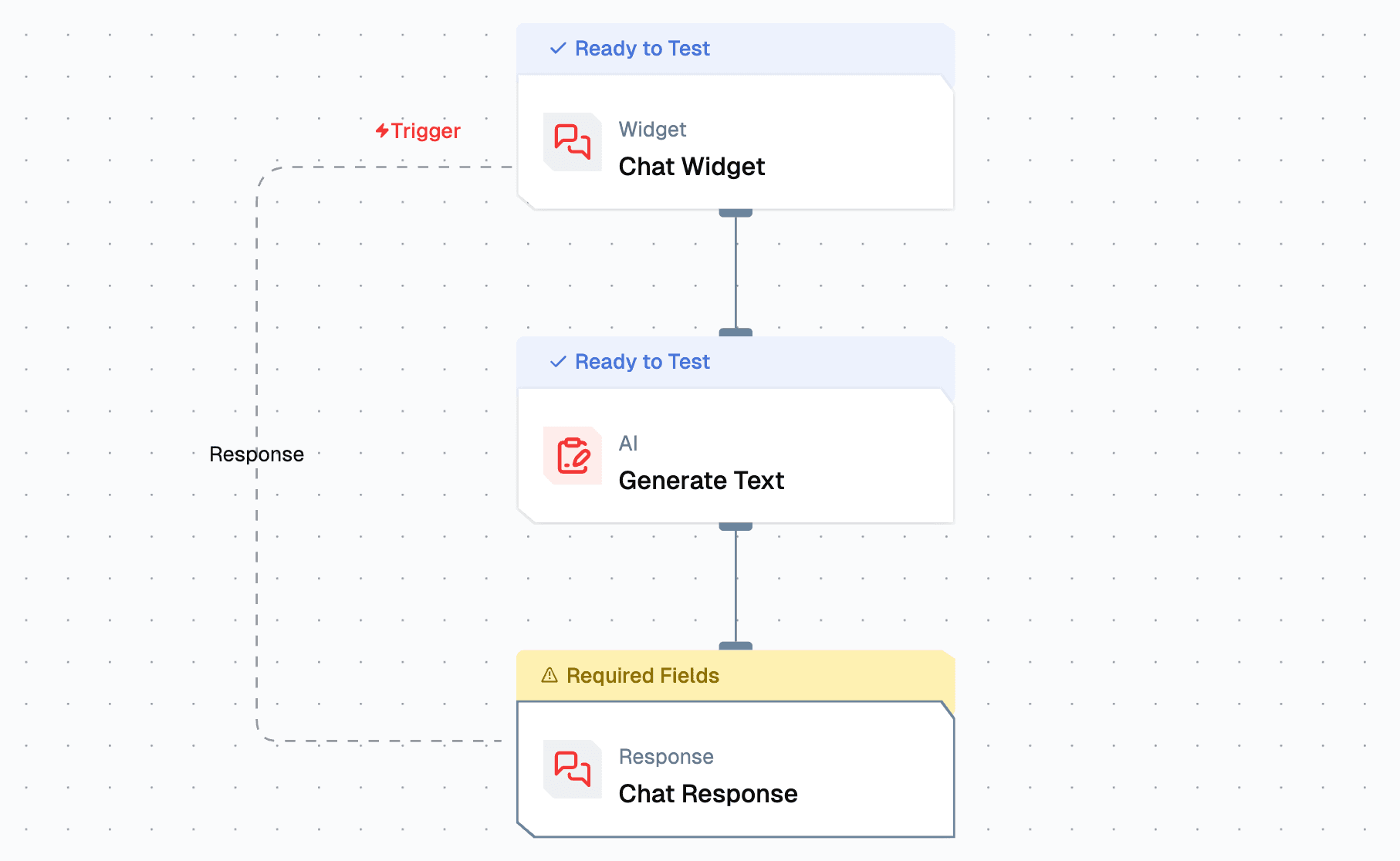Click the Chat Response speech bubble icon
This screenshot has width=1400, height=861.
click(572, 769)
